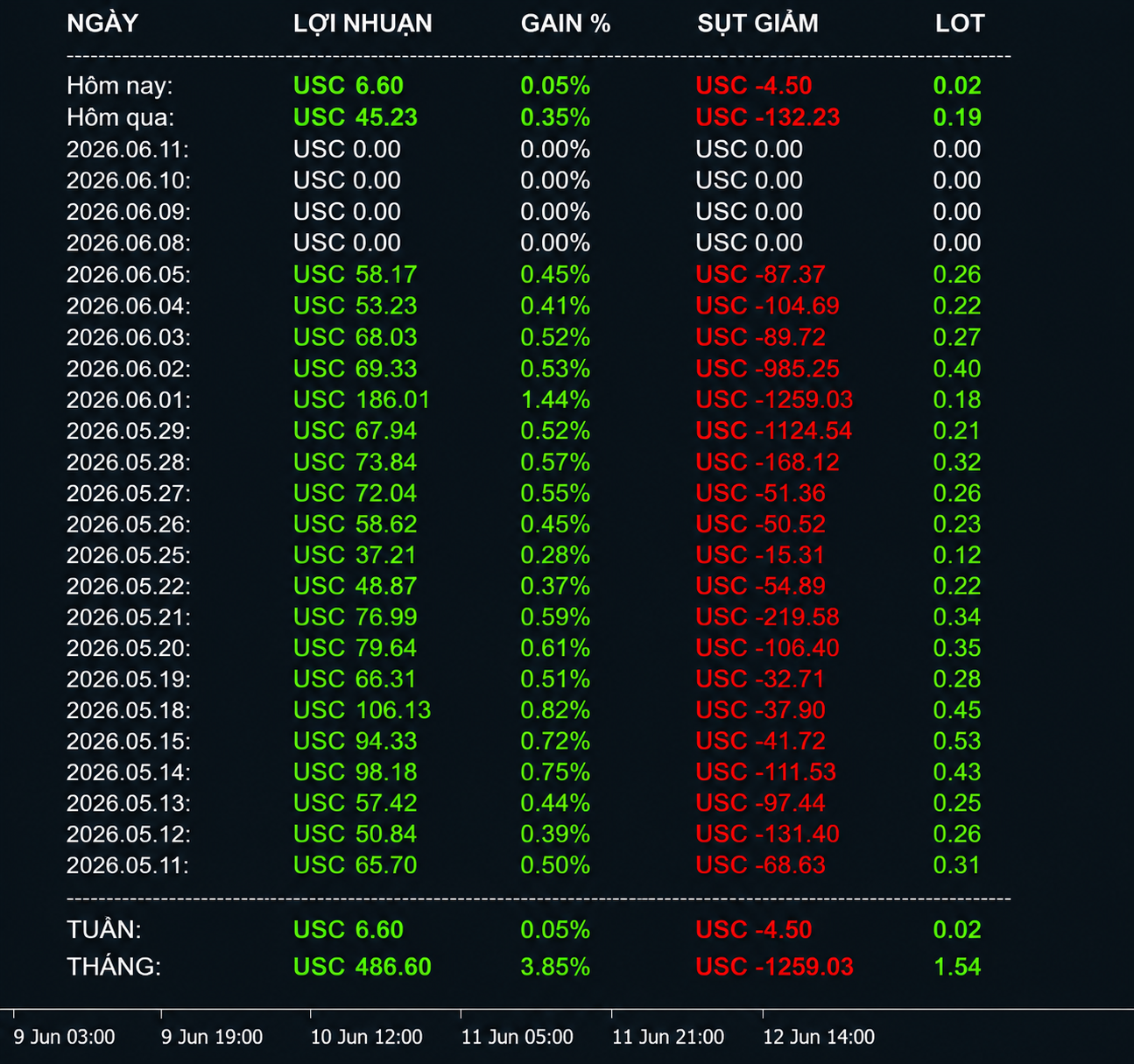Select the Hôm qua row label
Image resolution: width=1134 pixels, height=1064 pixels.
[x=121, y=117]
